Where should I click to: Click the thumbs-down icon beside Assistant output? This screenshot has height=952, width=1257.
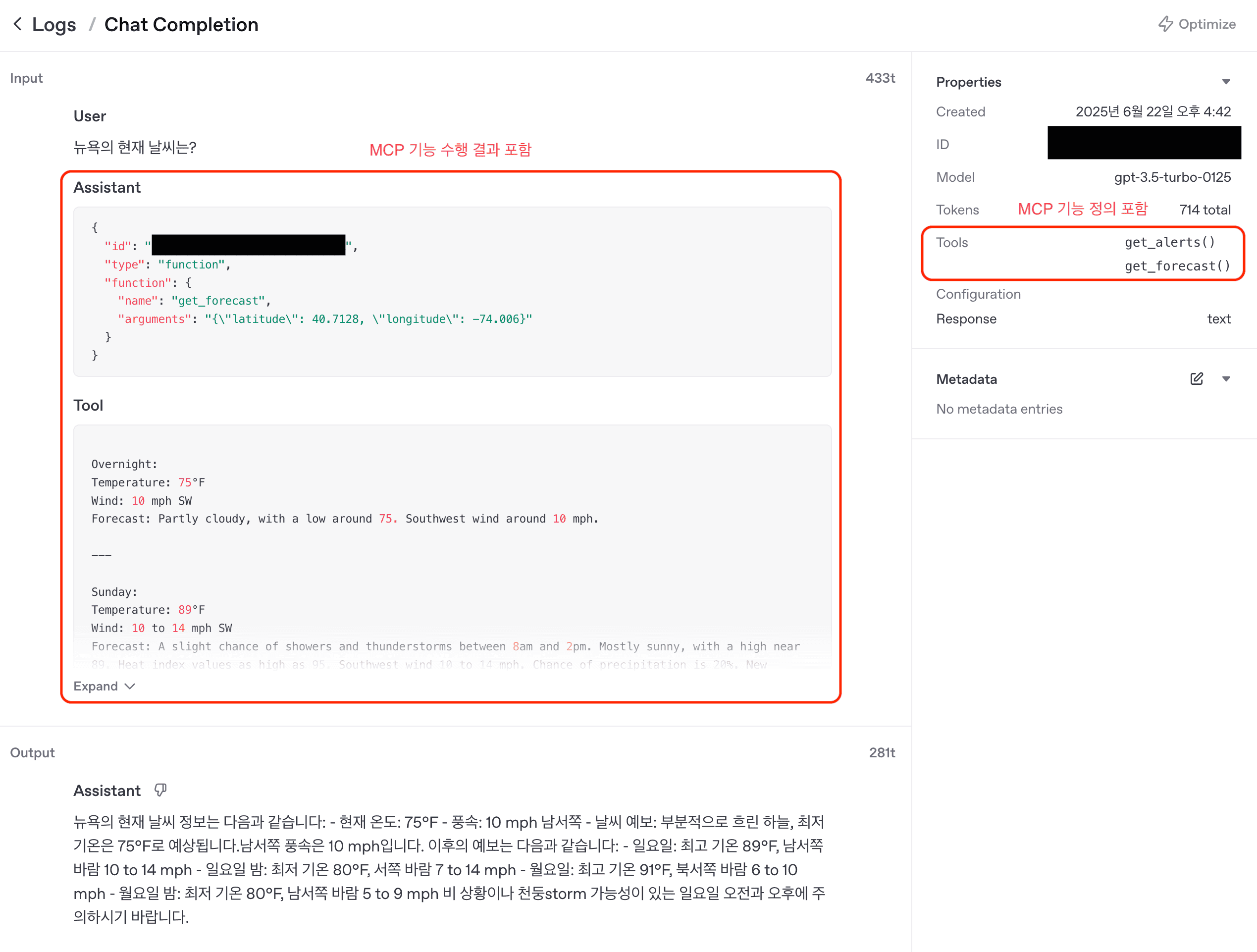pos(161,790)
